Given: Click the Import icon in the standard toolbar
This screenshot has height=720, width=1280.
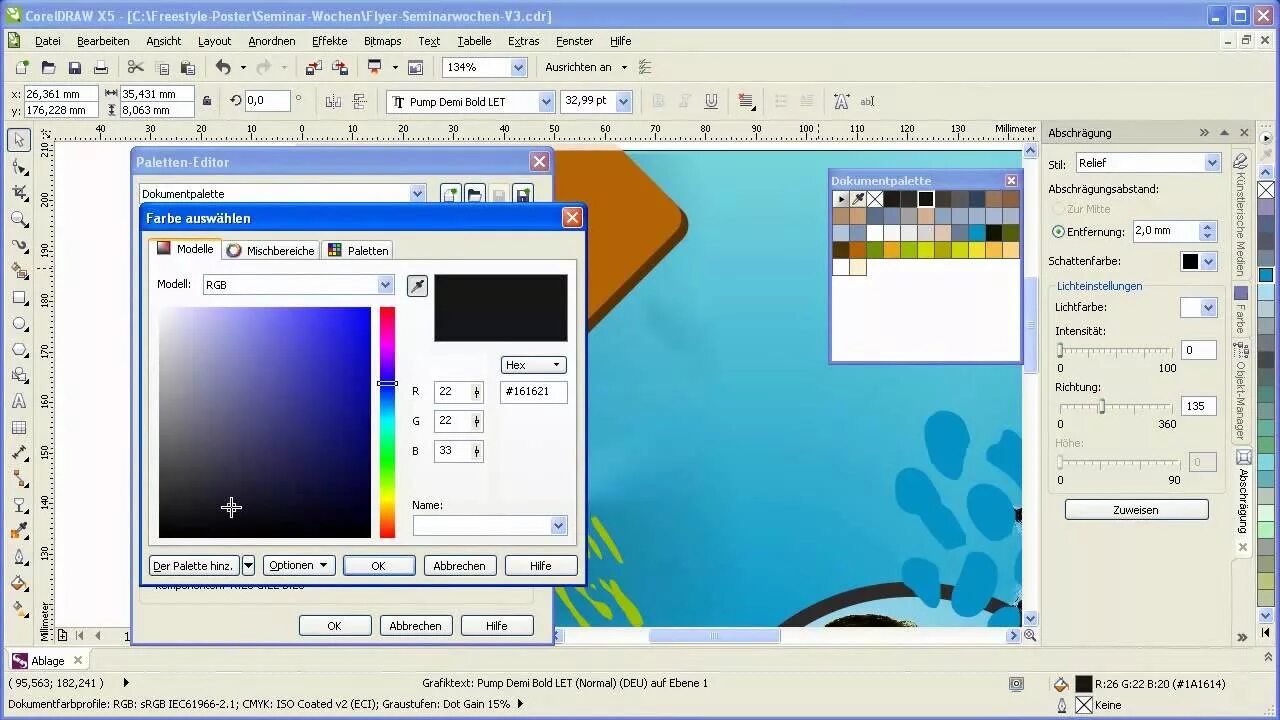Looking at the screenshot, I should (x=313, y=68).
